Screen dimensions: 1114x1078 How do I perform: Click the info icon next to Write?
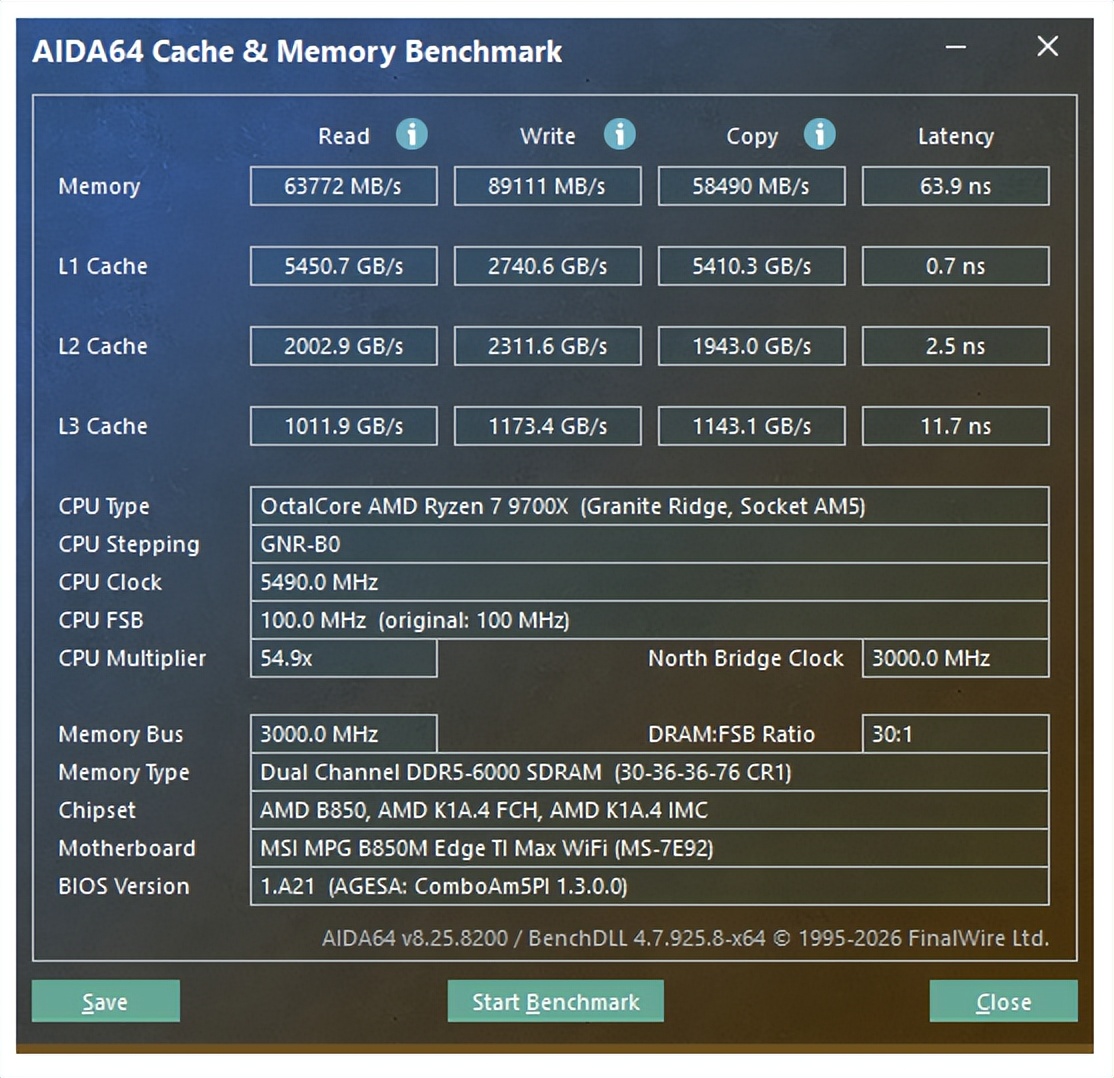coord(620,134)
